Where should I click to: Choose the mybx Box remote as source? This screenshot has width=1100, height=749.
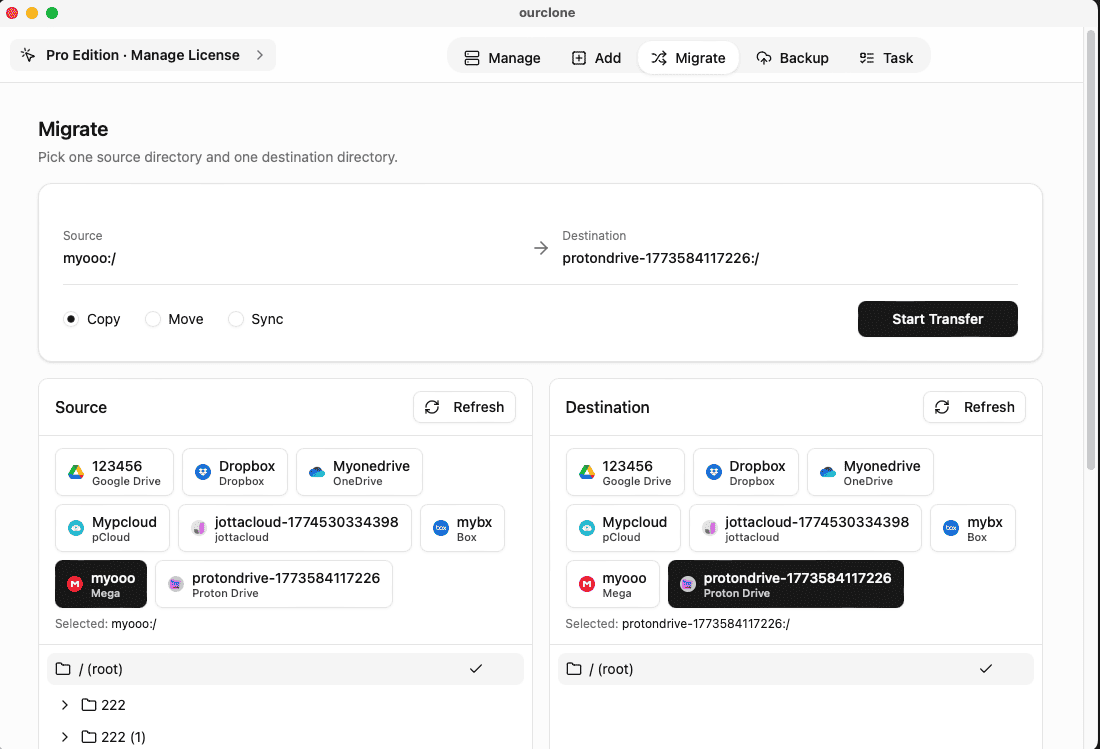(x=462, y=528)
